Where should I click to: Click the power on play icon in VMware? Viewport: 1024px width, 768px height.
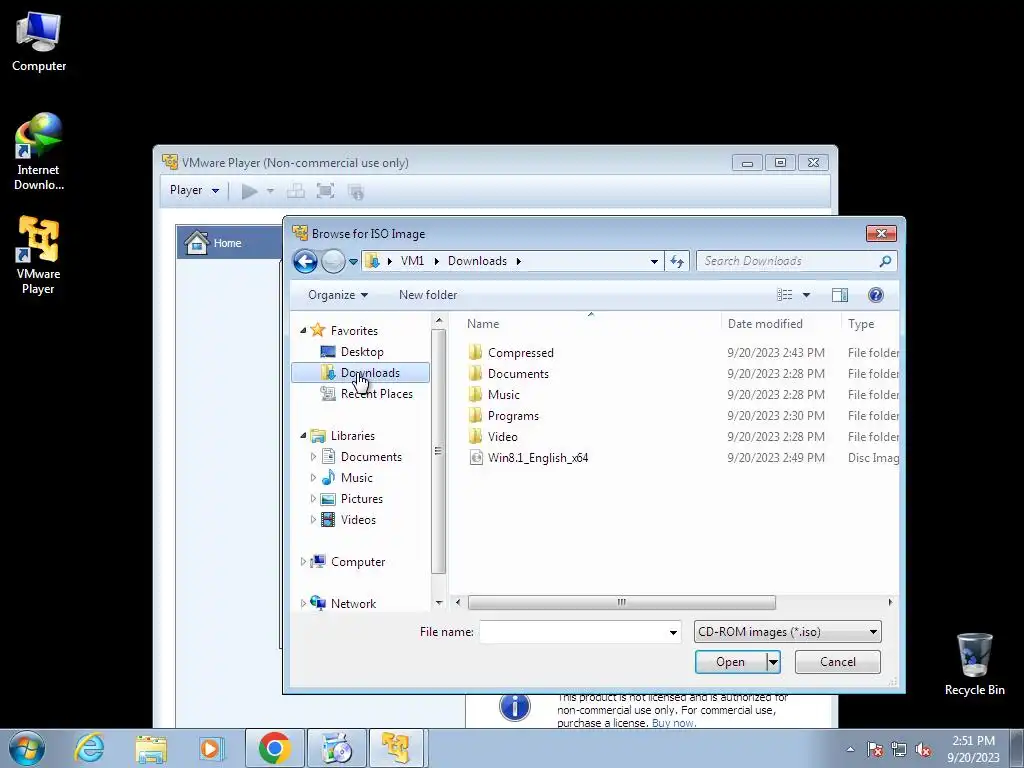pyautogui.click(x=249, y=191)
